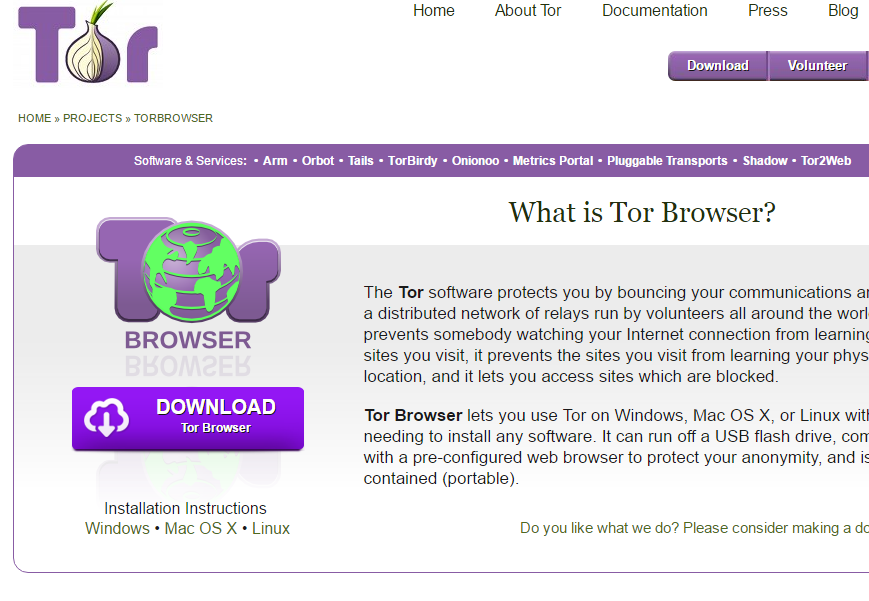Click the 'Software & Services:' label
Screen dimensions: 869x601
pos(190,161)
